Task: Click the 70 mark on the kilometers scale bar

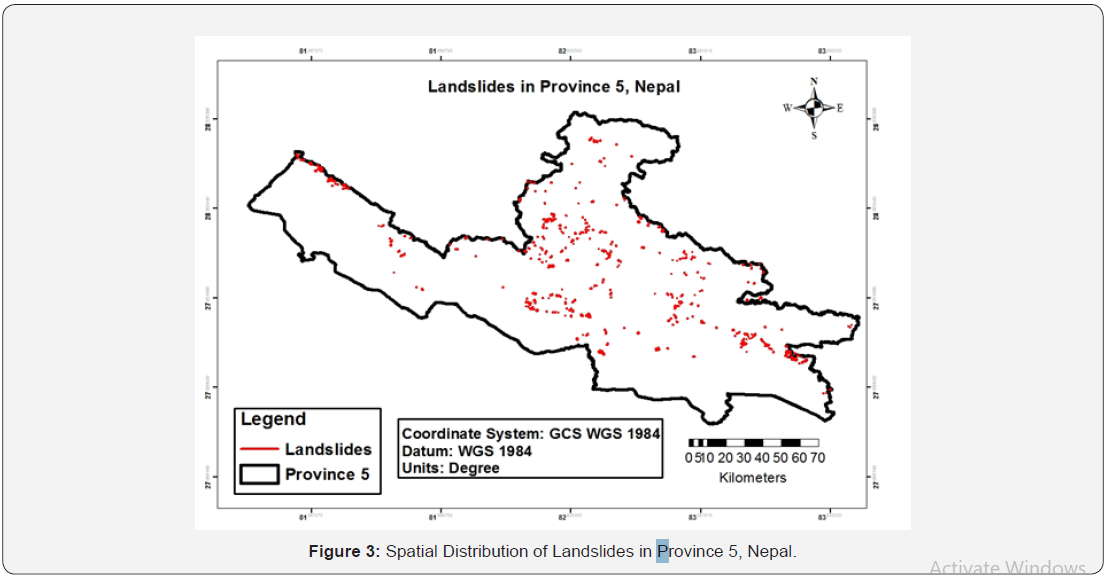Action: (x=818, y=456)
